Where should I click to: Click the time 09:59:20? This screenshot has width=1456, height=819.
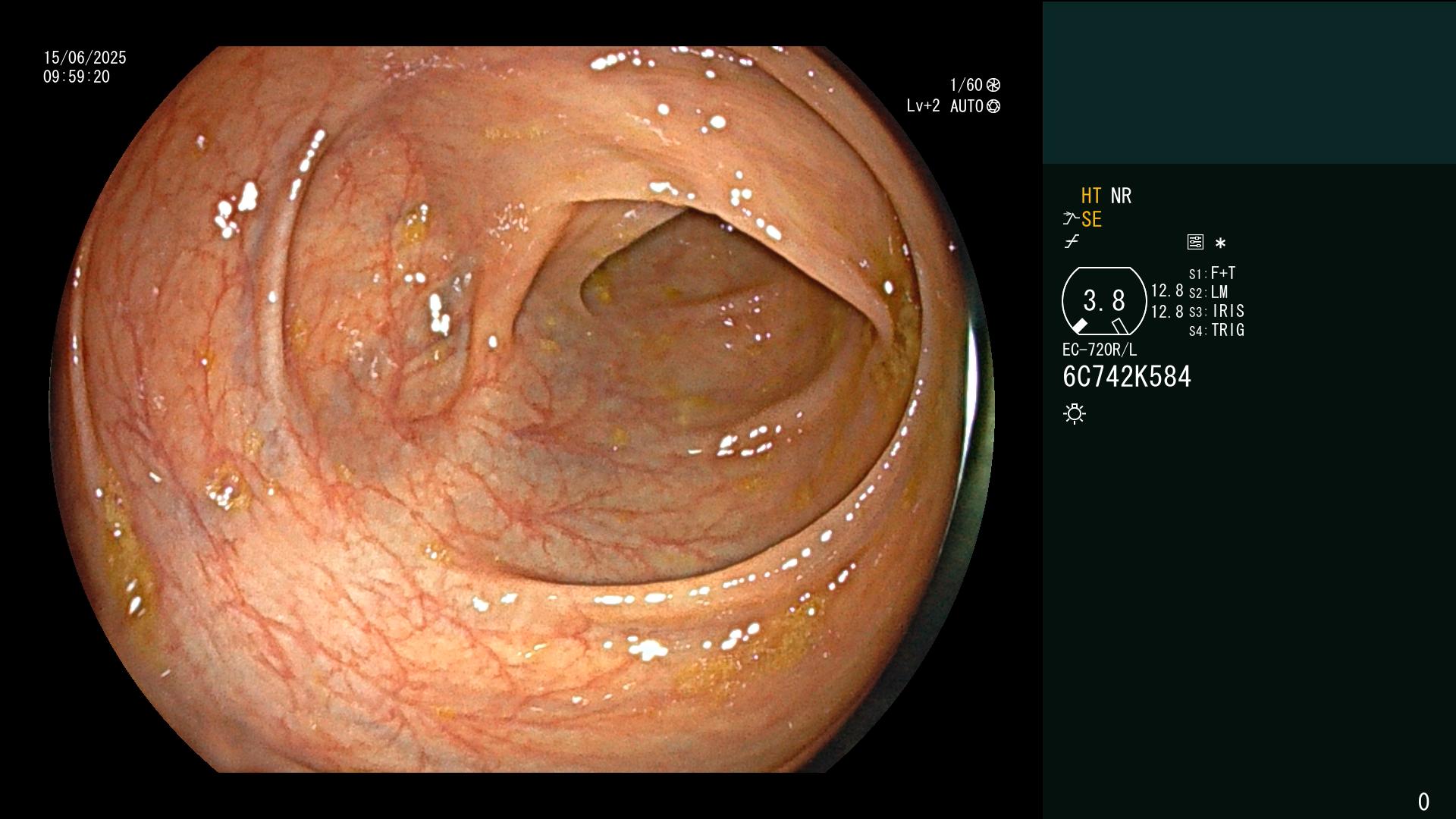pos(77,77)
